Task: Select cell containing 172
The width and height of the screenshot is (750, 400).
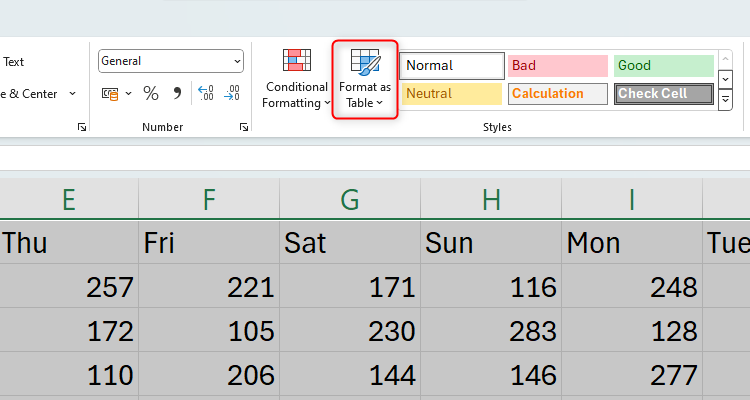Action: pos(69,330)
